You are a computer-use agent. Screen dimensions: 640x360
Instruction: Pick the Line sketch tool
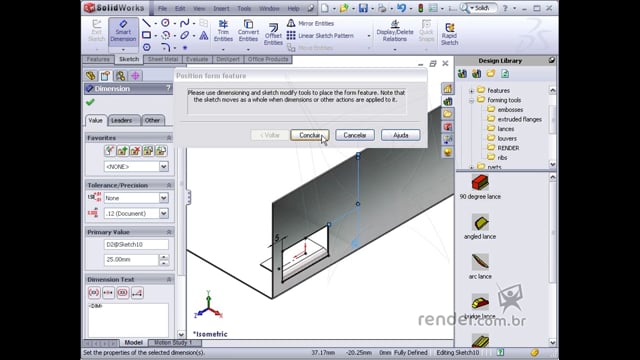(x=146, y=23)
